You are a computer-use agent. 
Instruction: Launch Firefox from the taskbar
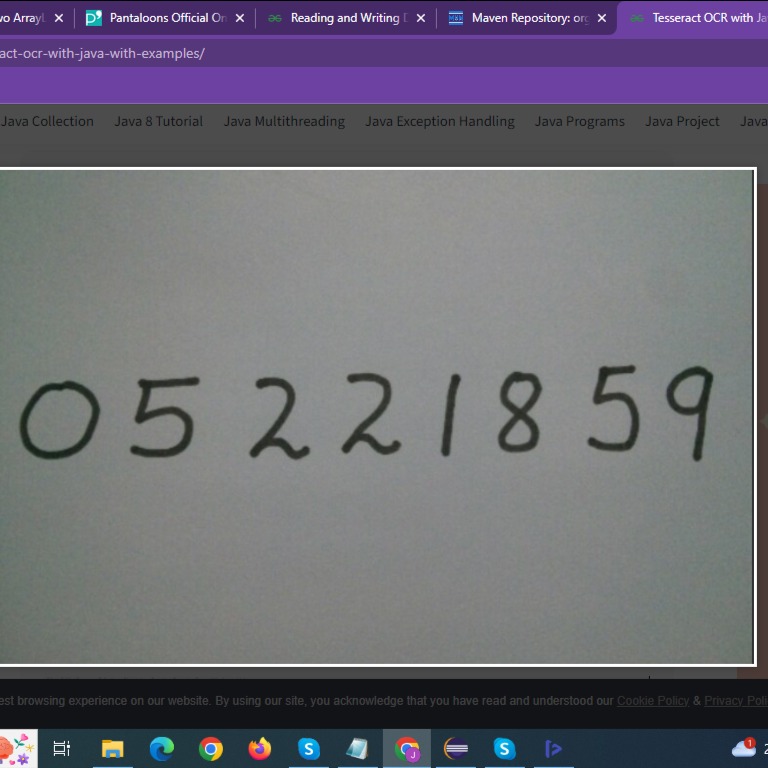(x=260, y=748)
